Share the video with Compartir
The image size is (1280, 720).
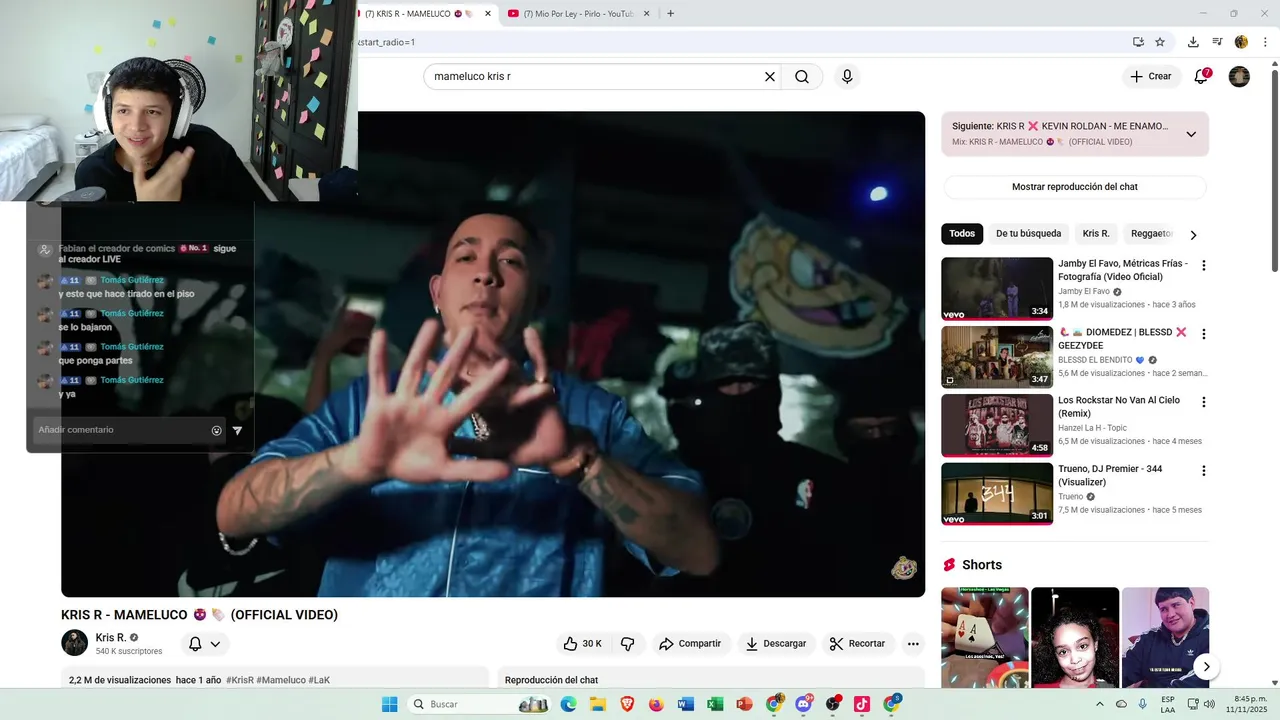point(690,644)
